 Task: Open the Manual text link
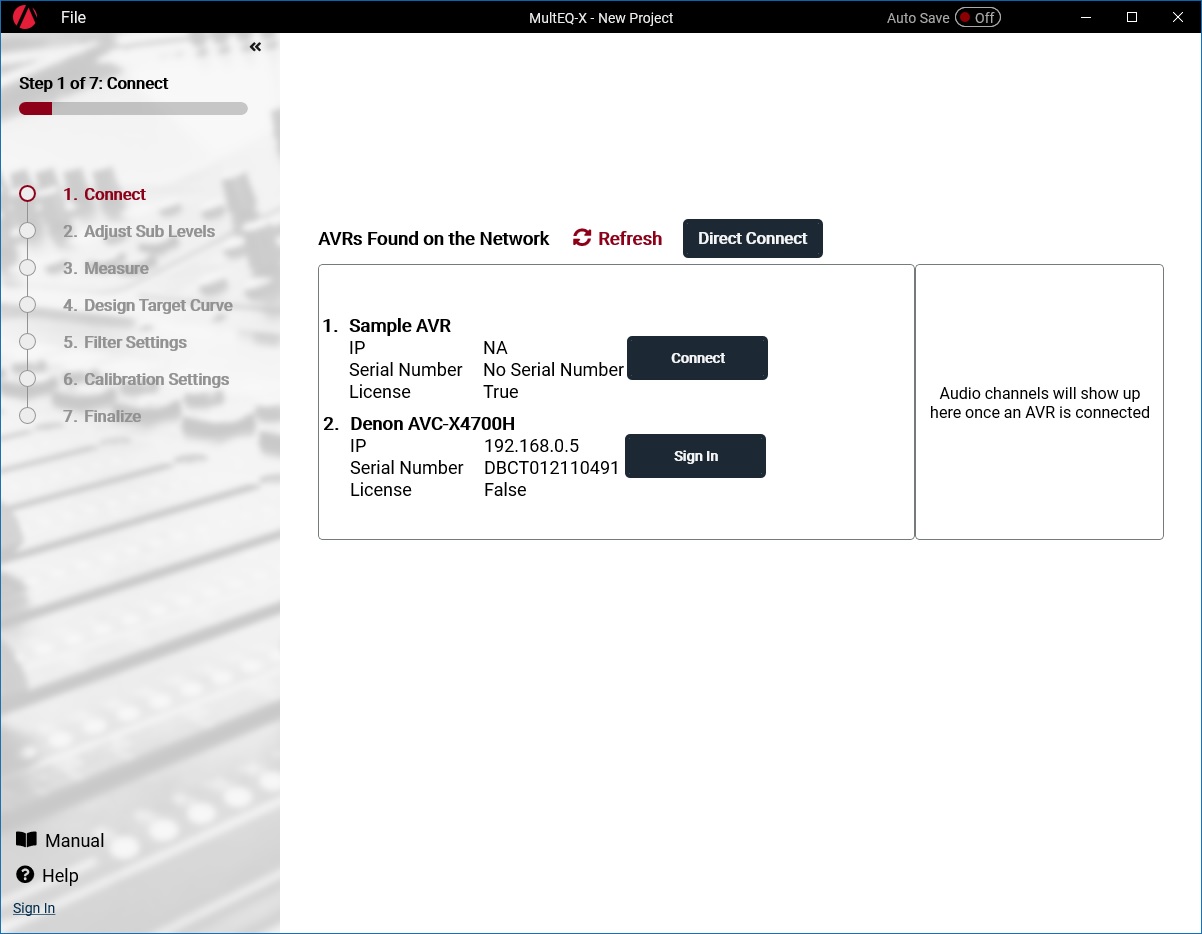pos(75,841)
